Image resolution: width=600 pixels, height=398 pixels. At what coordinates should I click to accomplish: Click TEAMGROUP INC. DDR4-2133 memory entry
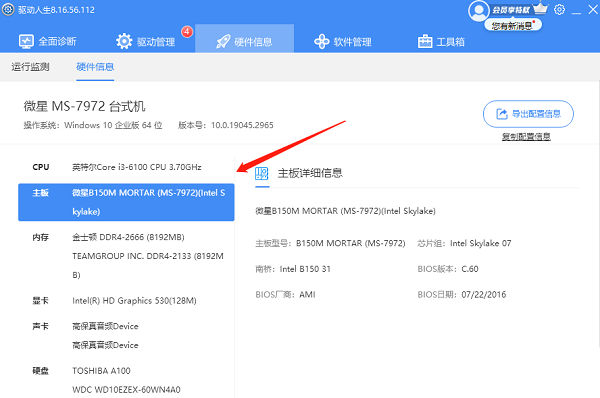tap(148, 265)
